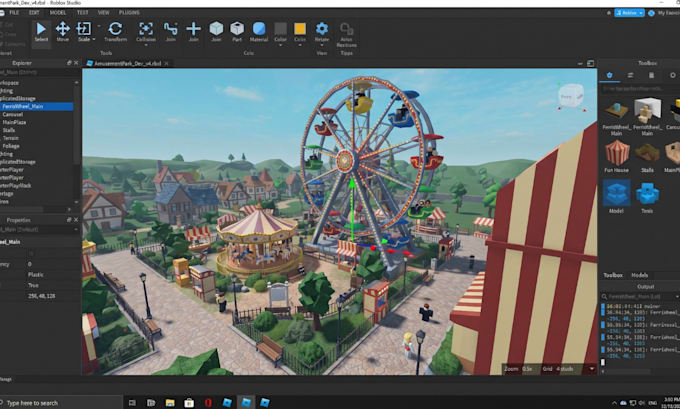This screenshot has width=680, height=409.
Task: Click the Toolbox search field
Action: (x=640, y=88)
